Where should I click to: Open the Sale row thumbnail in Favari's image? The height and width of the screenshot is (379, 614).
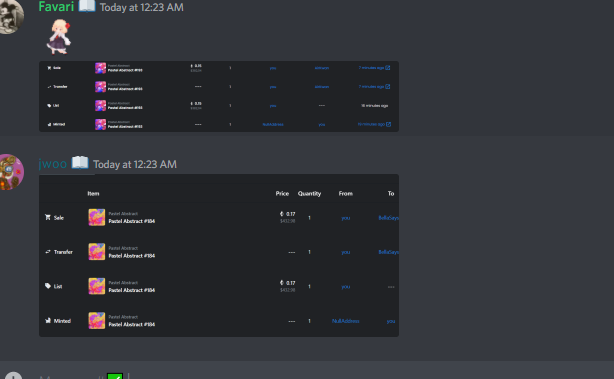pyautogui.click(x=100, y=68)
